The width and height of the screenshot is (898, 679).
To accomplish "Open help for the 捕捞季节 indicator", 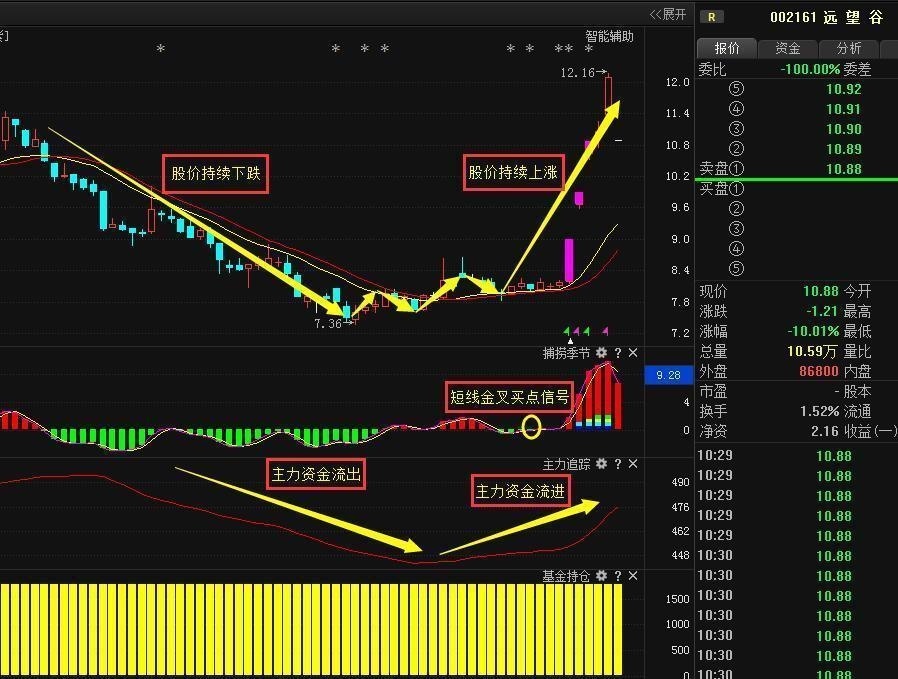I will pos(617,353).
